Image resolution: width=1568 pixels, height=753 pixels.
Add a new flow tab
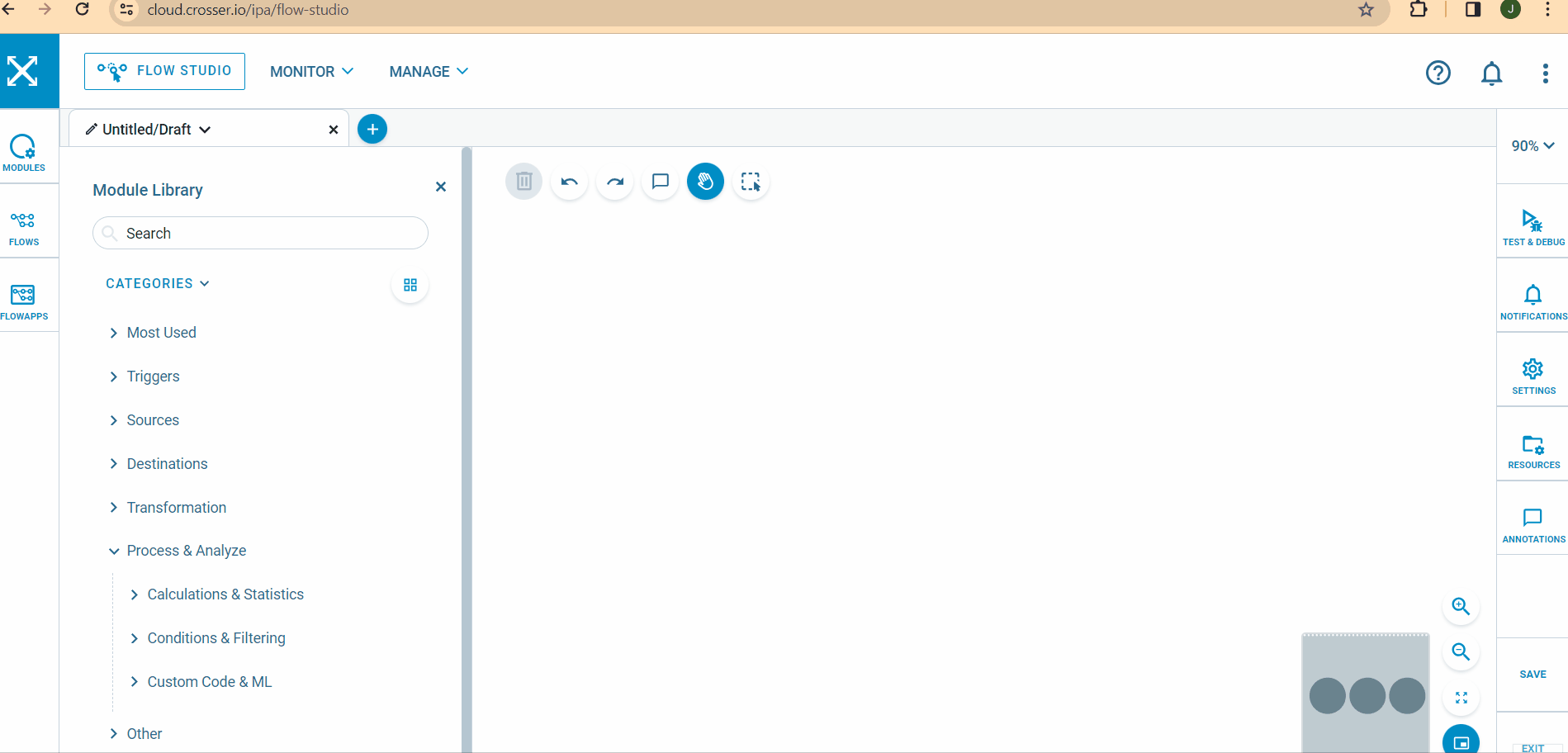[x=372, y=130]
